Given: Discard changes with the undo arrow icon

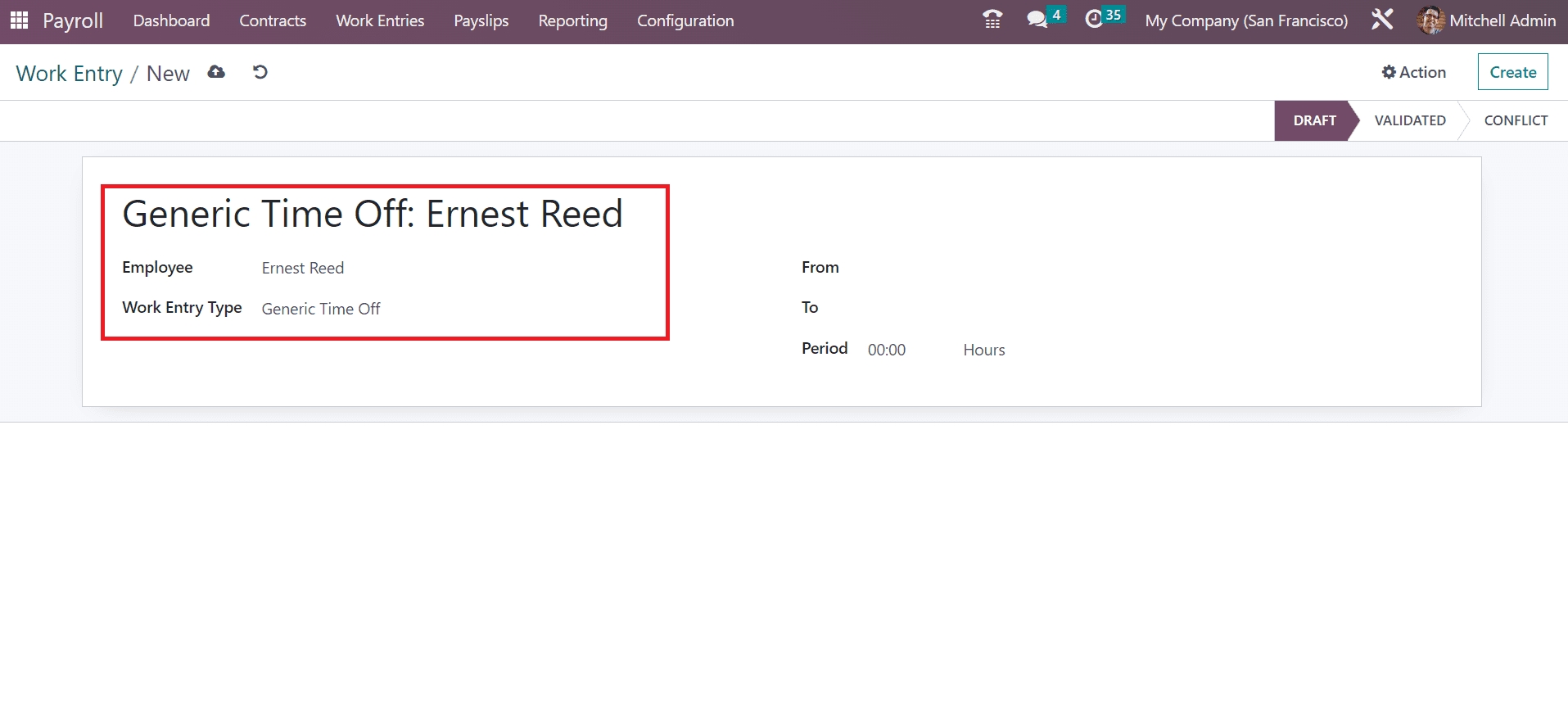Looking at the screenshot, I should pyautogui.click(x=260, y=73).
